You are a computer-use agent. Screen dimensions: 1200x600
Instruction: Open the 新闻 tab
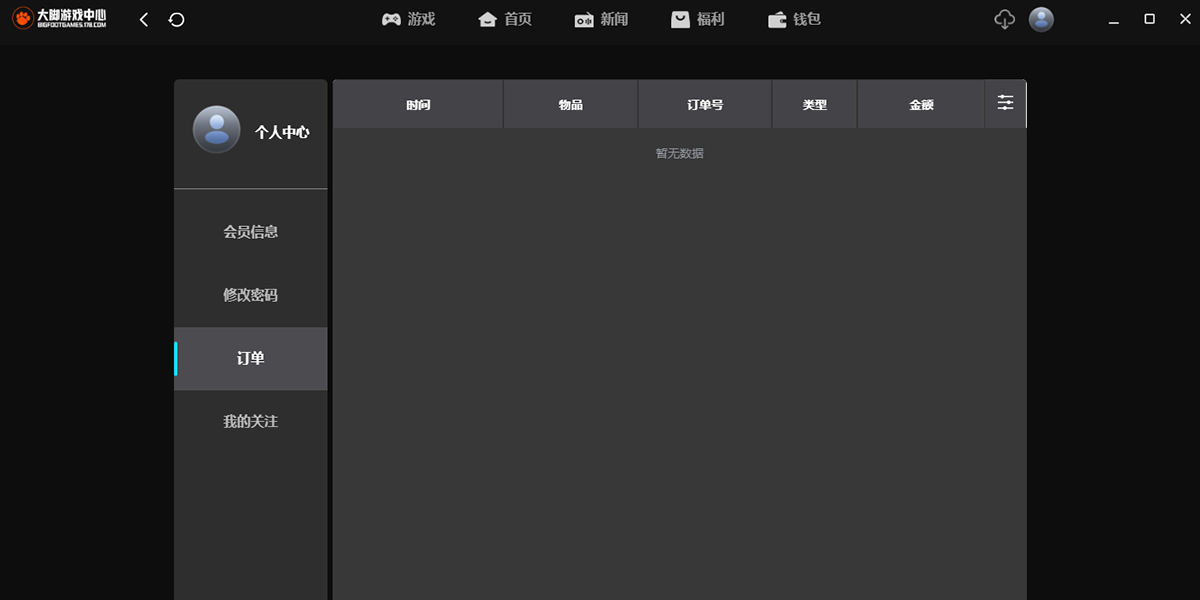pyautogui.click(x=601, y=19)
